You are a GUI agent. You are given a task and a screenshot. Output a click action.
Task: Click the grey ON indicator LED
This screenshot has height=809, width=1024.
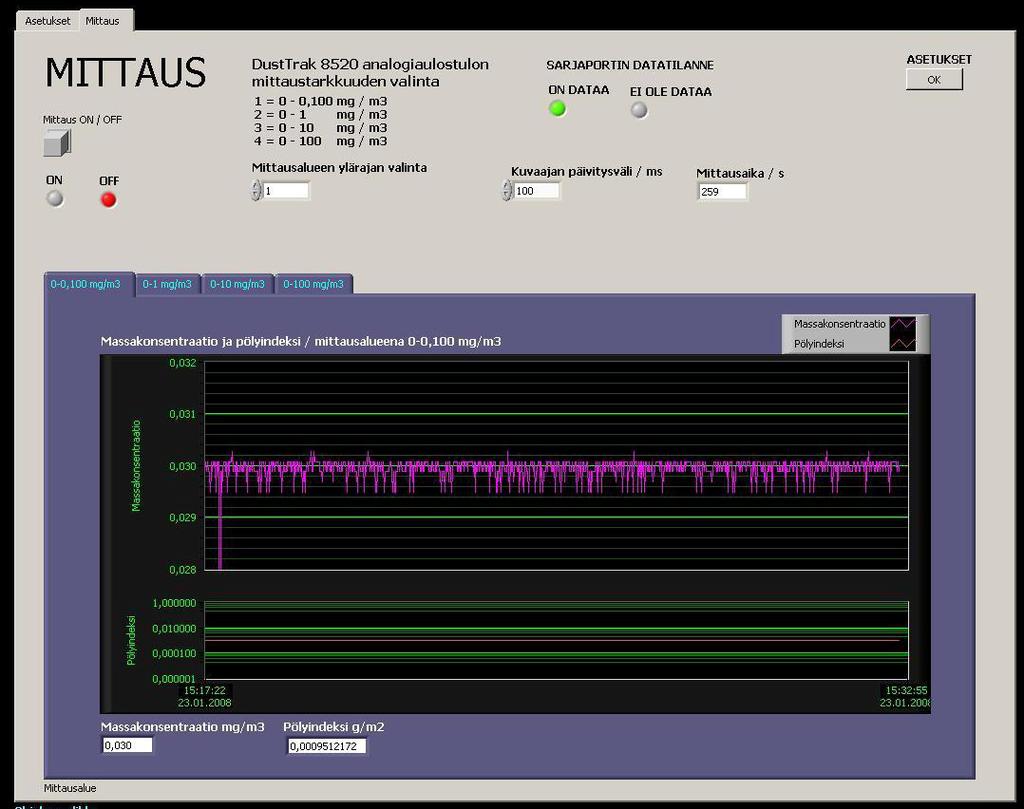55,198
